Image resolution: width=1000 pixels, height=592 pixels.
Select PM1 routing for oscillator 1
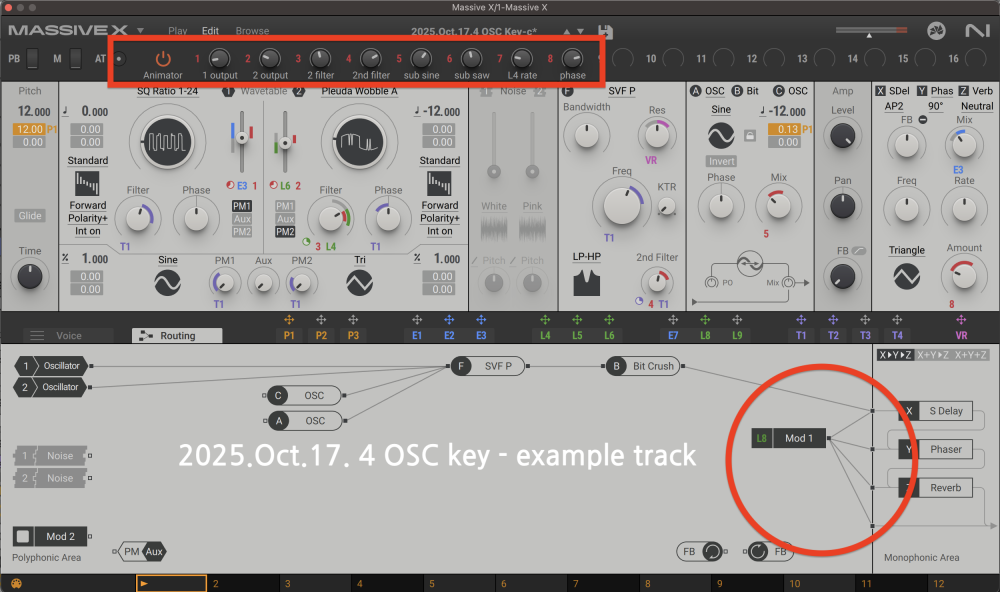coord(242,206)
